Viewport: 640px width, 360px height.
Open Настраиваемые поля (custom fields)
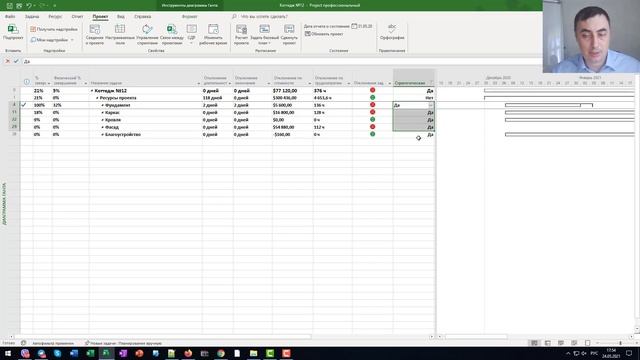click(x=120, y=34)
